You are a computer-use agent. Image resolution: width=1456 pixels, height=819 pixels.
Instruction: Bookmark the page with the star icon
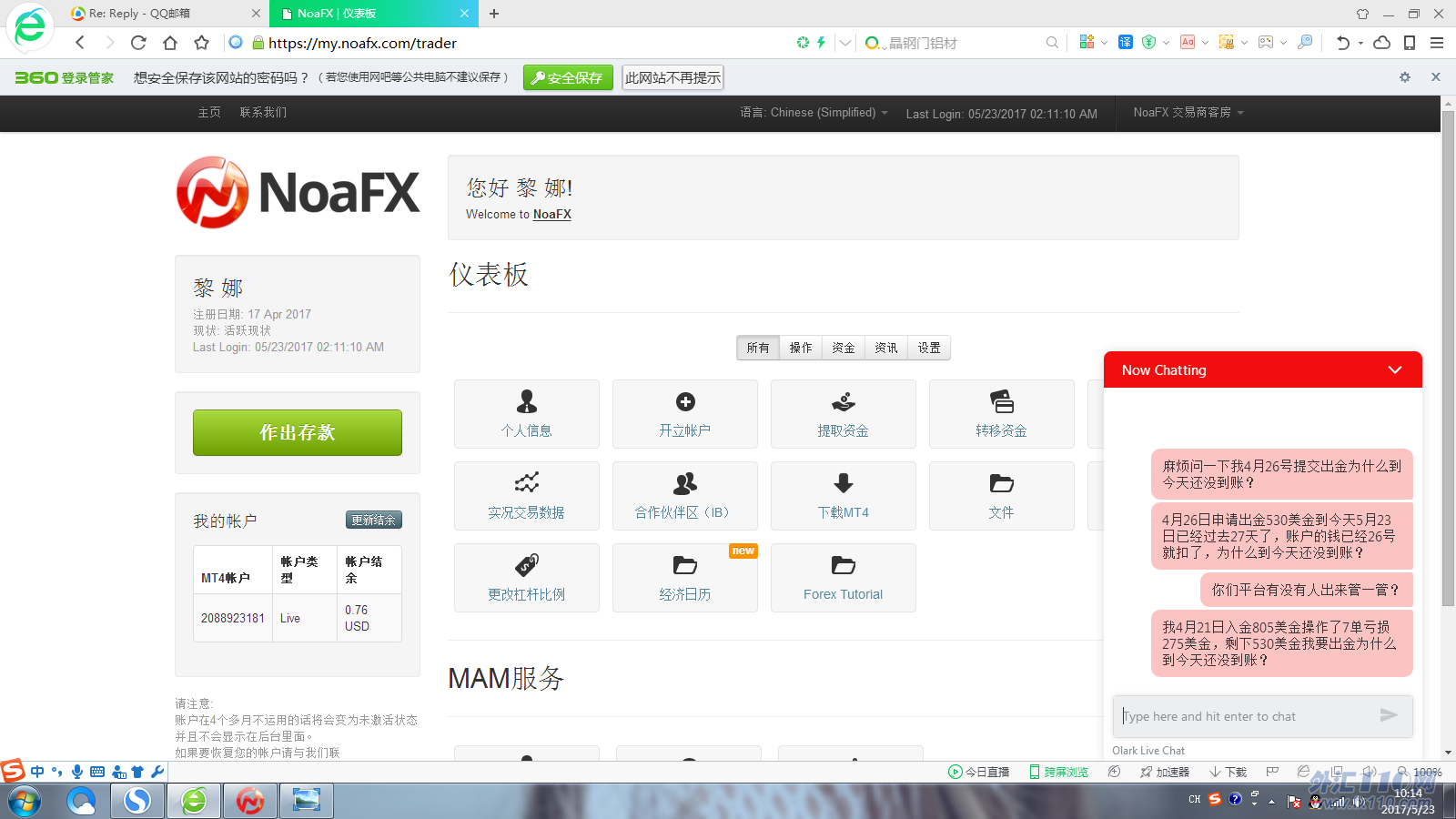202,43
